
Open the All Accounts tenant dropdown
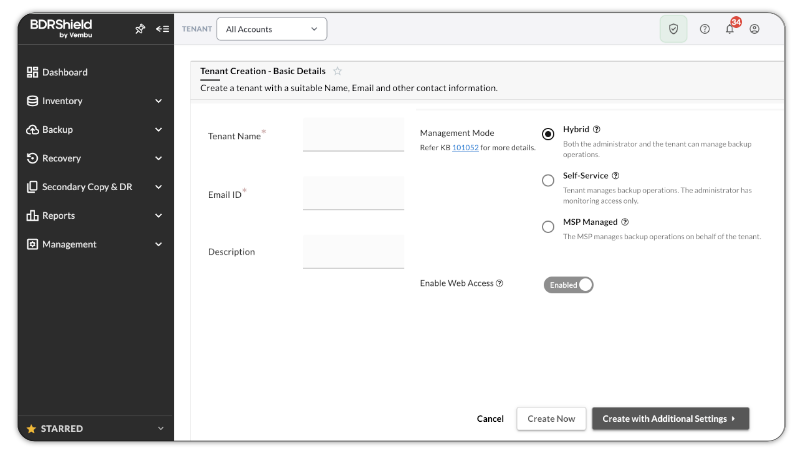coord(271,29)
